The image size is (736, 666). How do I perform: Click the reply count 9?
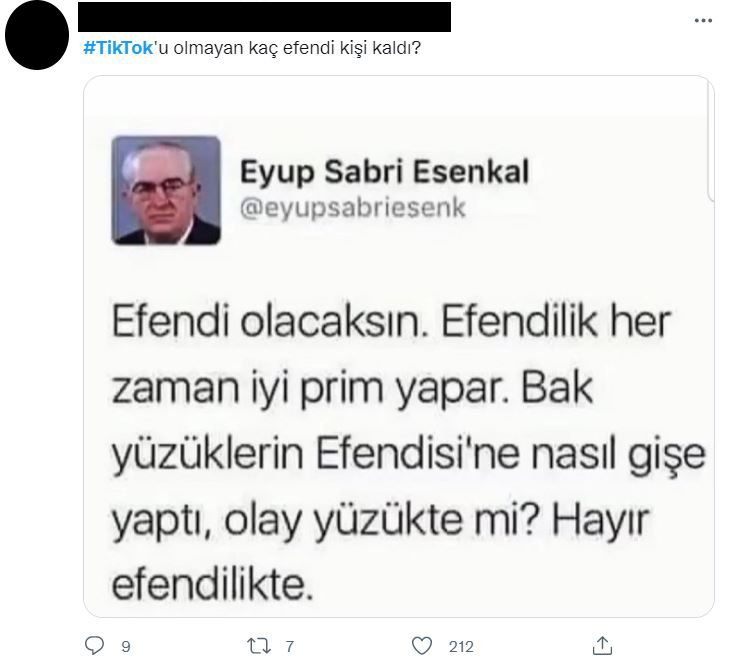coord(126,647)
